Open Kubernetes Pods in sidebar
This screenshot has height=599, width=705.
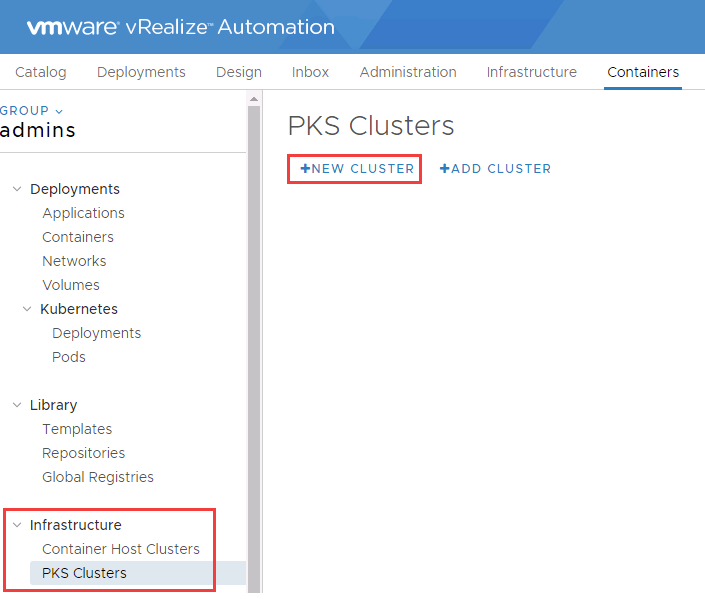(x=69, y=357)
